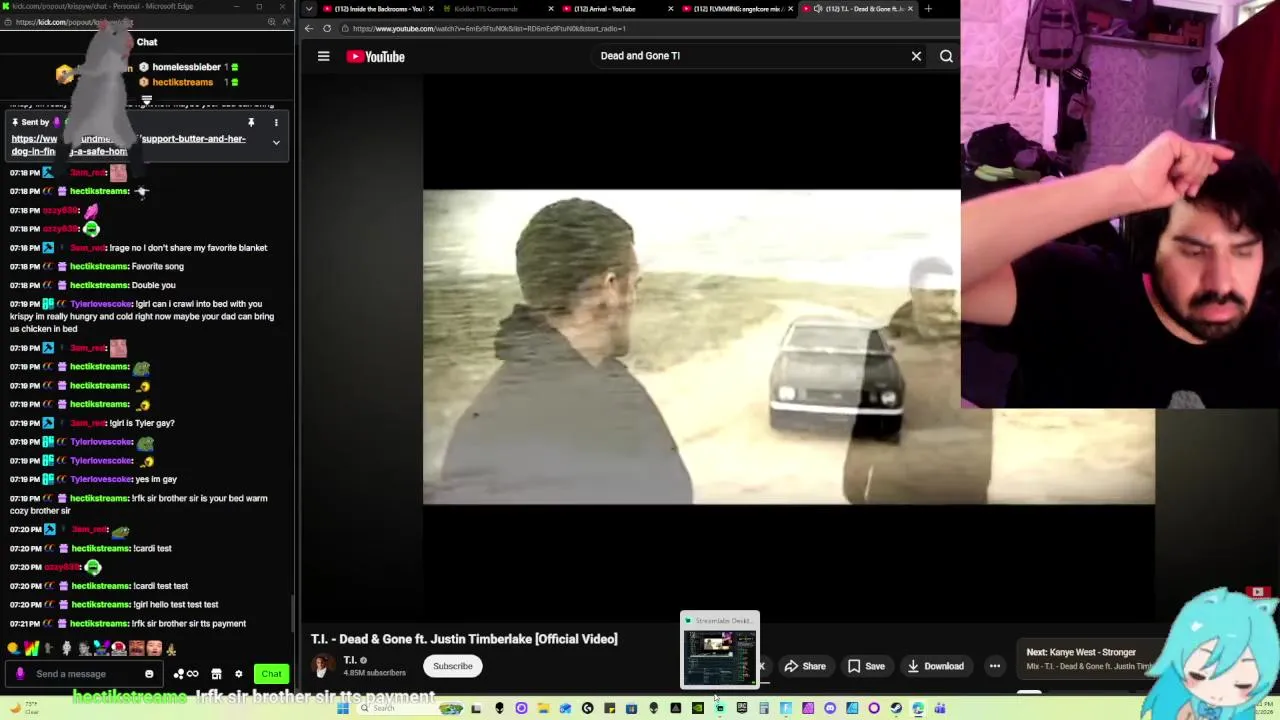
Task: Unpin the pinned chat message
Action: coord(251,123)
